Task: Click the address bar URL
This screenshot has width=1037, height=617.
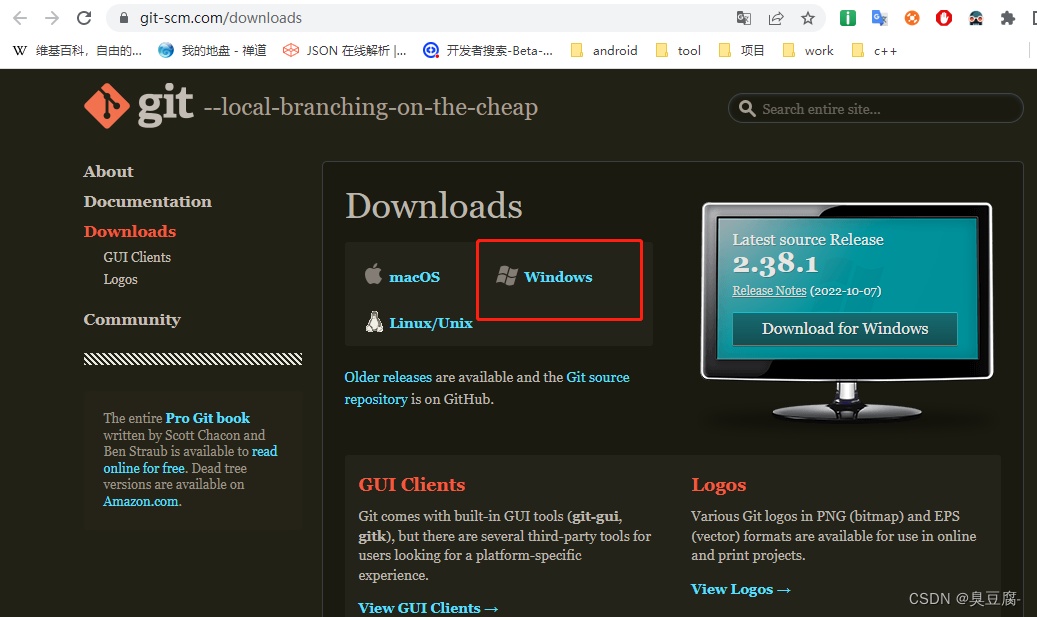Action: (221, 18)
